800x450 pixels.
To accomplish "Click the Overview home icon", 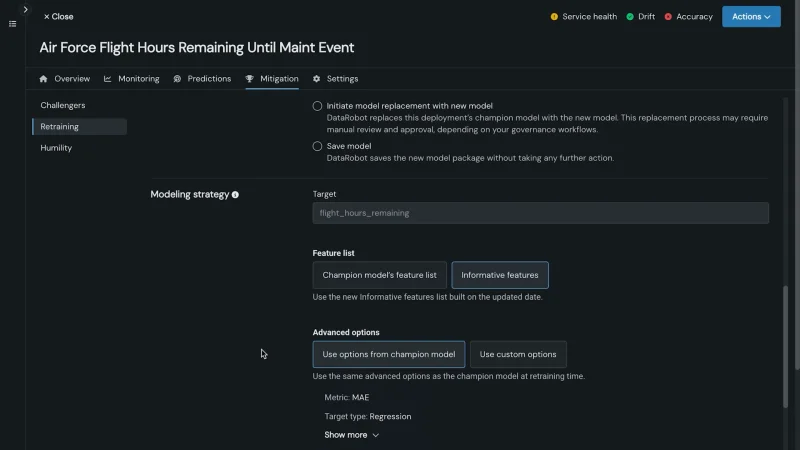I will pos(43,79).
